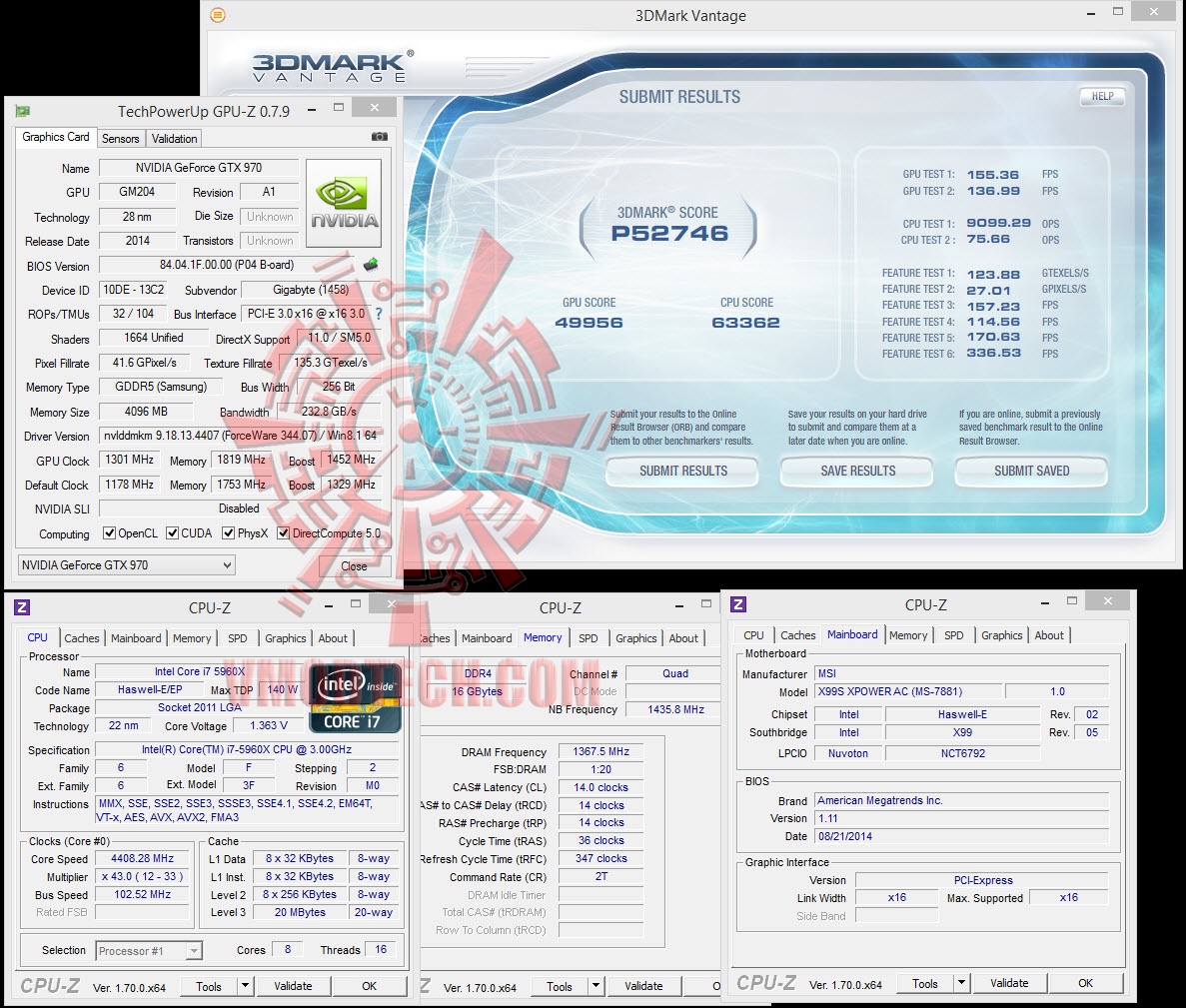1186x1008 pixels.
Task: Click the NVIDIA logo in GPU-Z
Action: tap(344, 203)
